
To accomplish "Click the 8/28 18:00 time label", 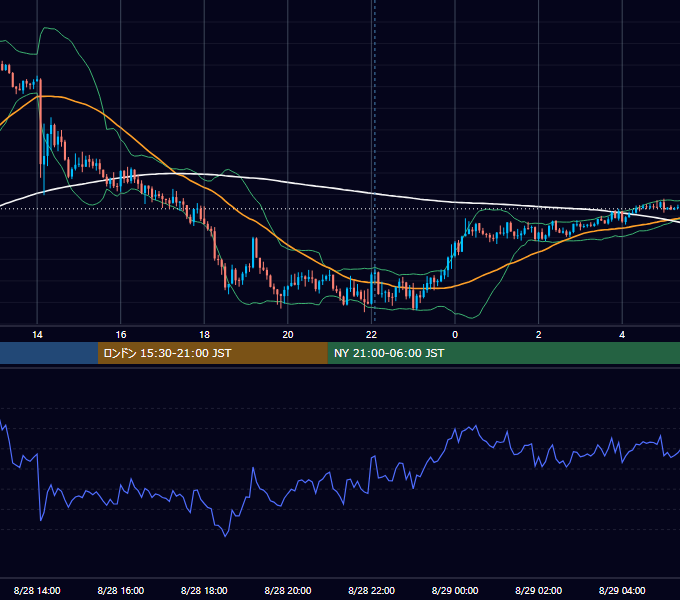I will 204,590.
